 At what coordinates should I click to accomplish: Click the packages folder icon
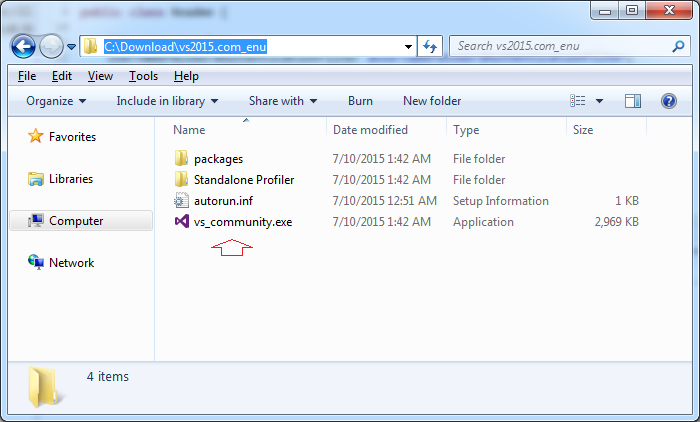(181, 158)
